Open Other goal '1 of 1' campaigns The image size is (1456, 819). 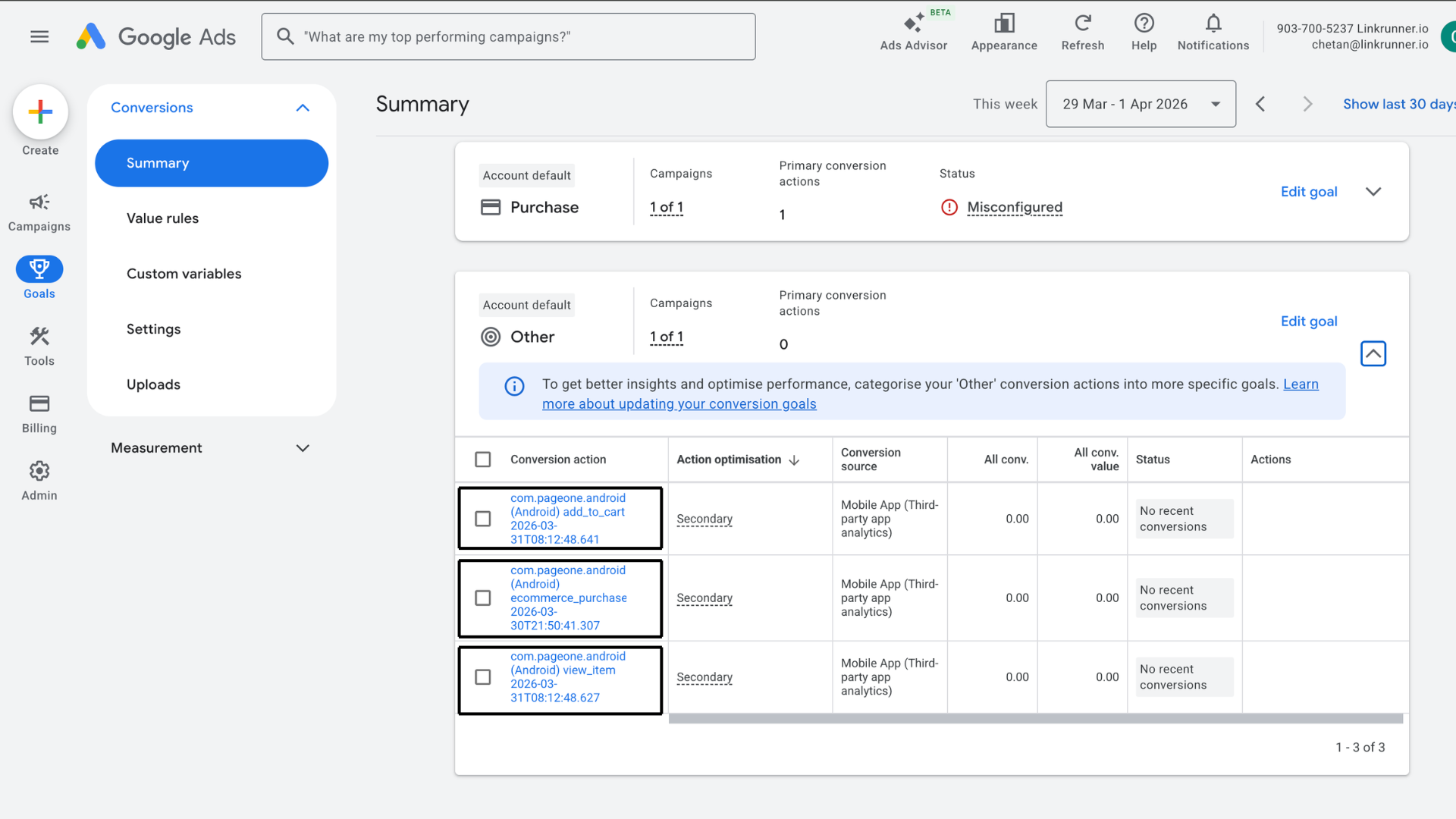pos(666,337)
